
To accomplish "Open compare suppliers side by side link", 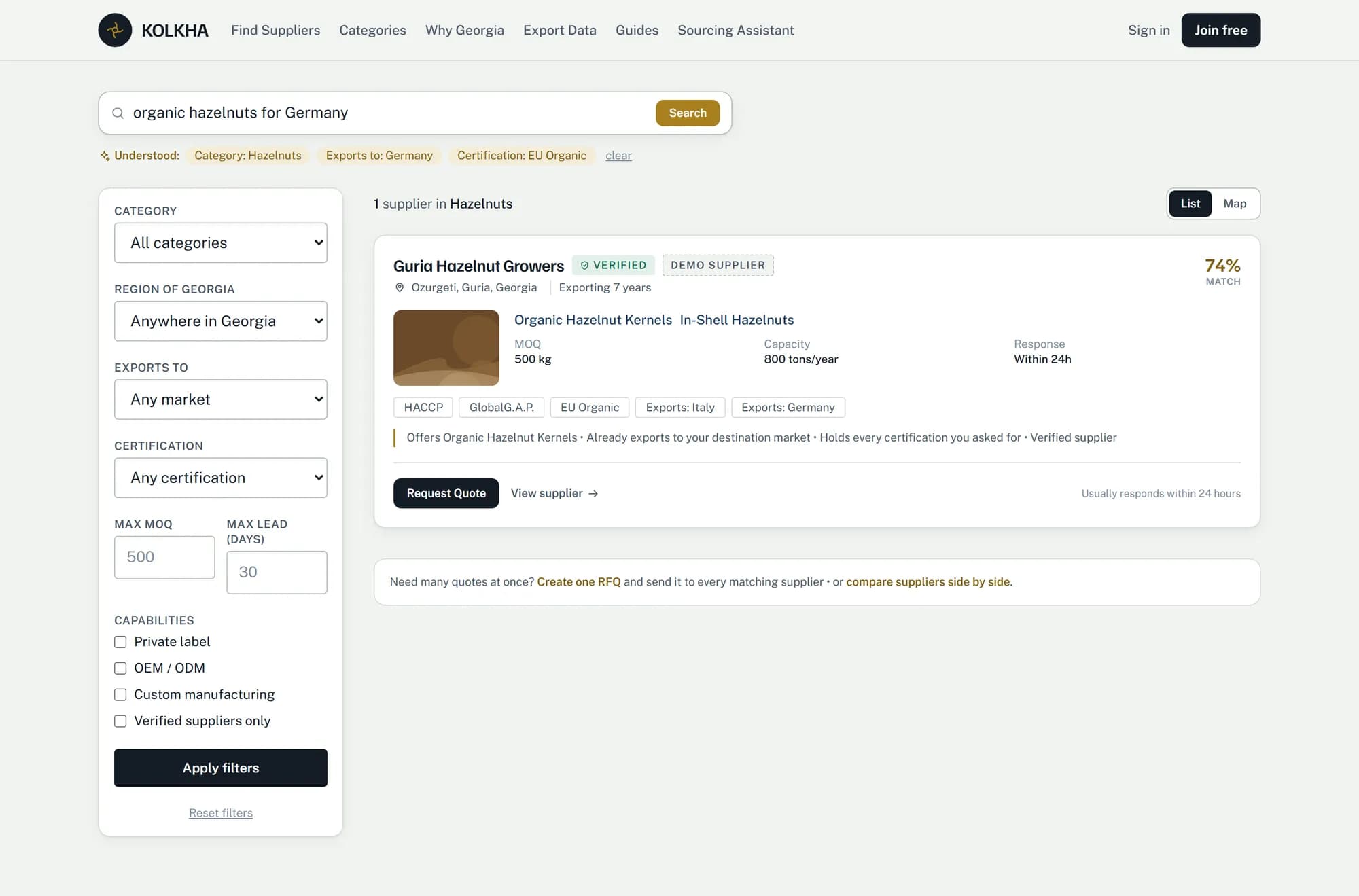I will tap(928, 582).
